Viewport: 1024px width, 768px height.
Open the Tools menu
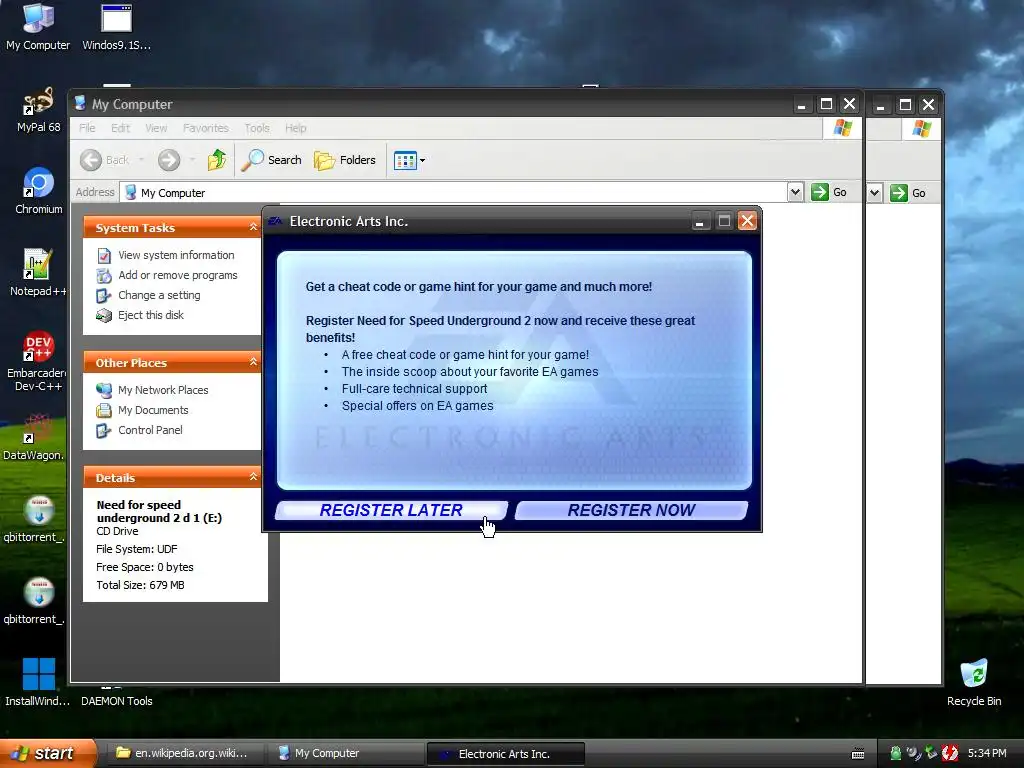(x=257, y=128)
